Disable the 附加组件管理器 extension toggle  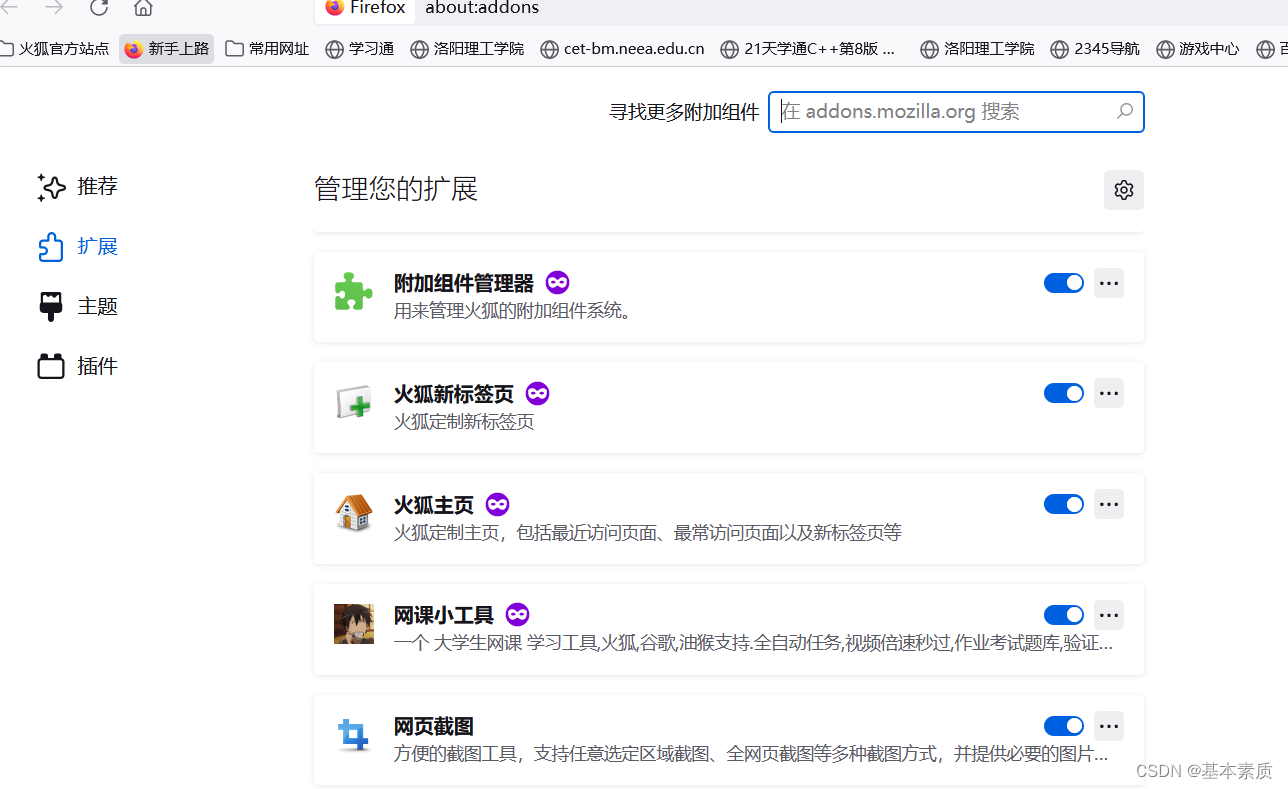(1064, 283)
